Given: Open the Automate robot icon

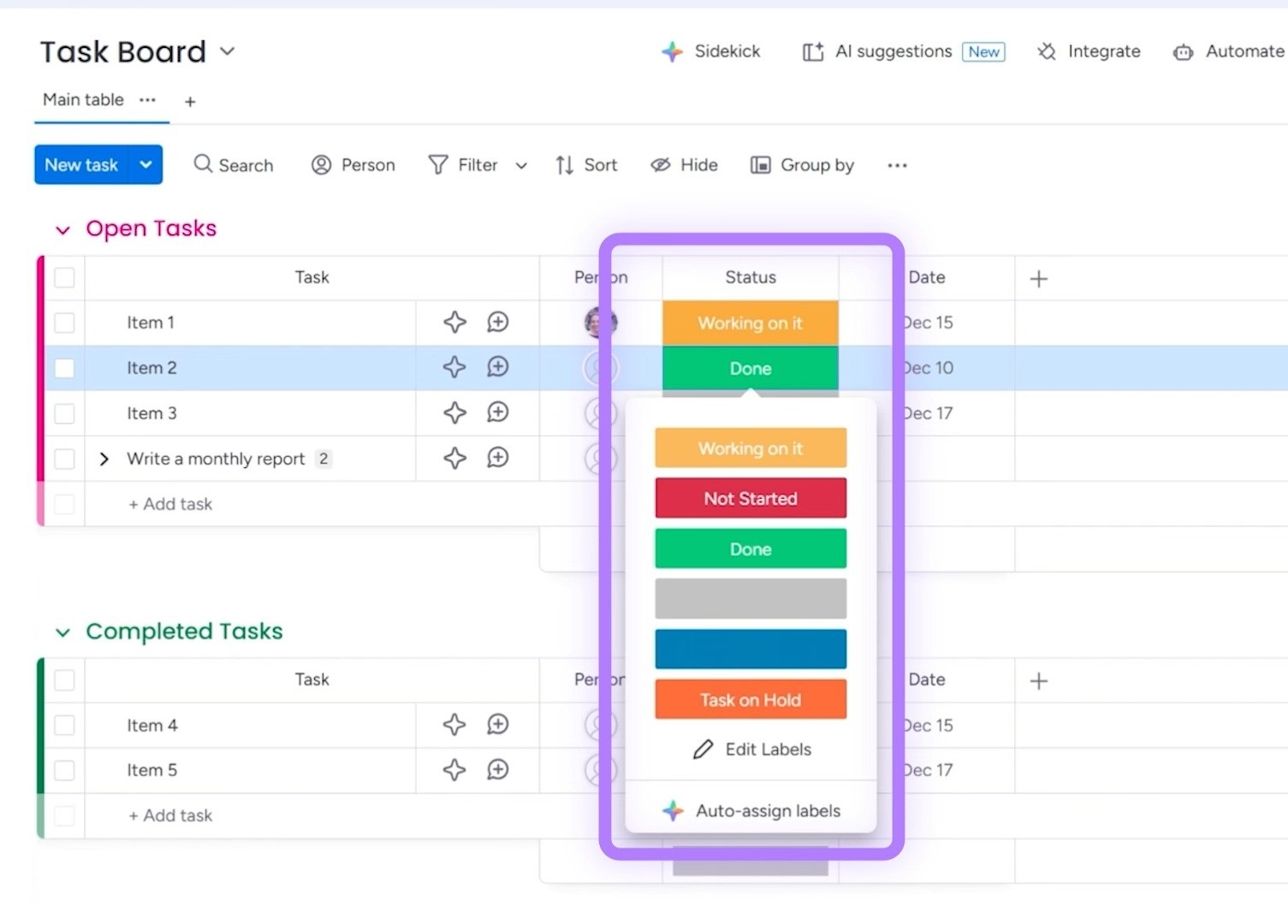Looking at the screenshot, I should coord(1183,52).
